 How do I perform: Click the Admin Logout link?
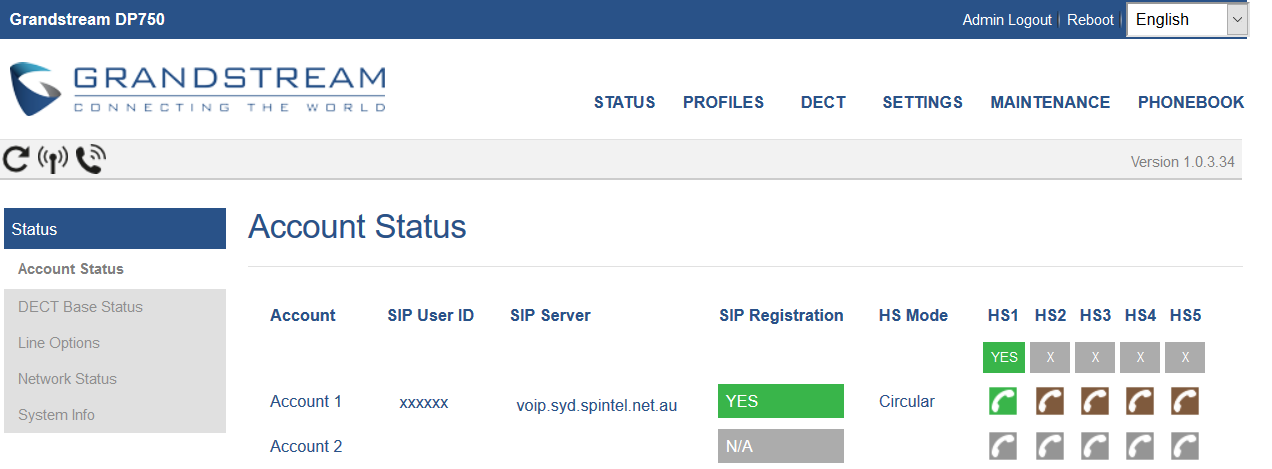(x=1007, y=20)
